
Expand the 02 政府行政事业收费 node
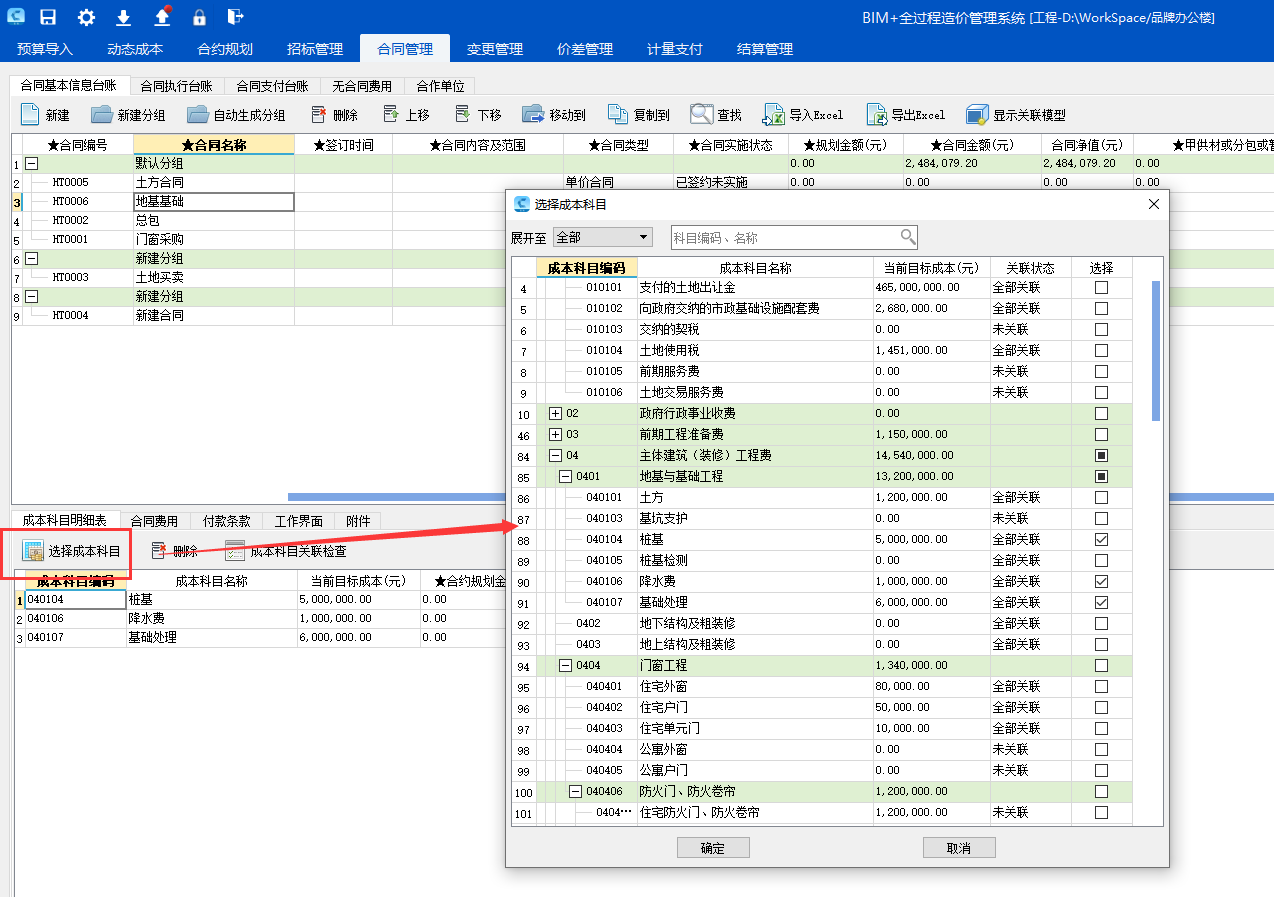pos(555,413)
